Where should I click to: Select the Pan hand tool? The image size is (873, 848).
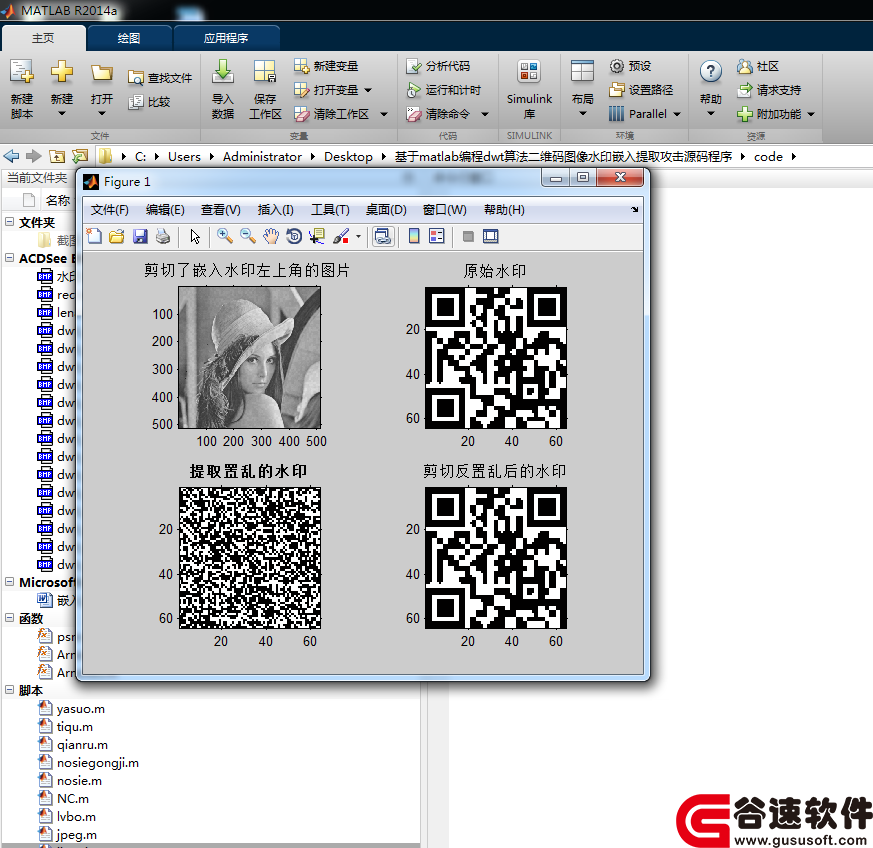271,236
